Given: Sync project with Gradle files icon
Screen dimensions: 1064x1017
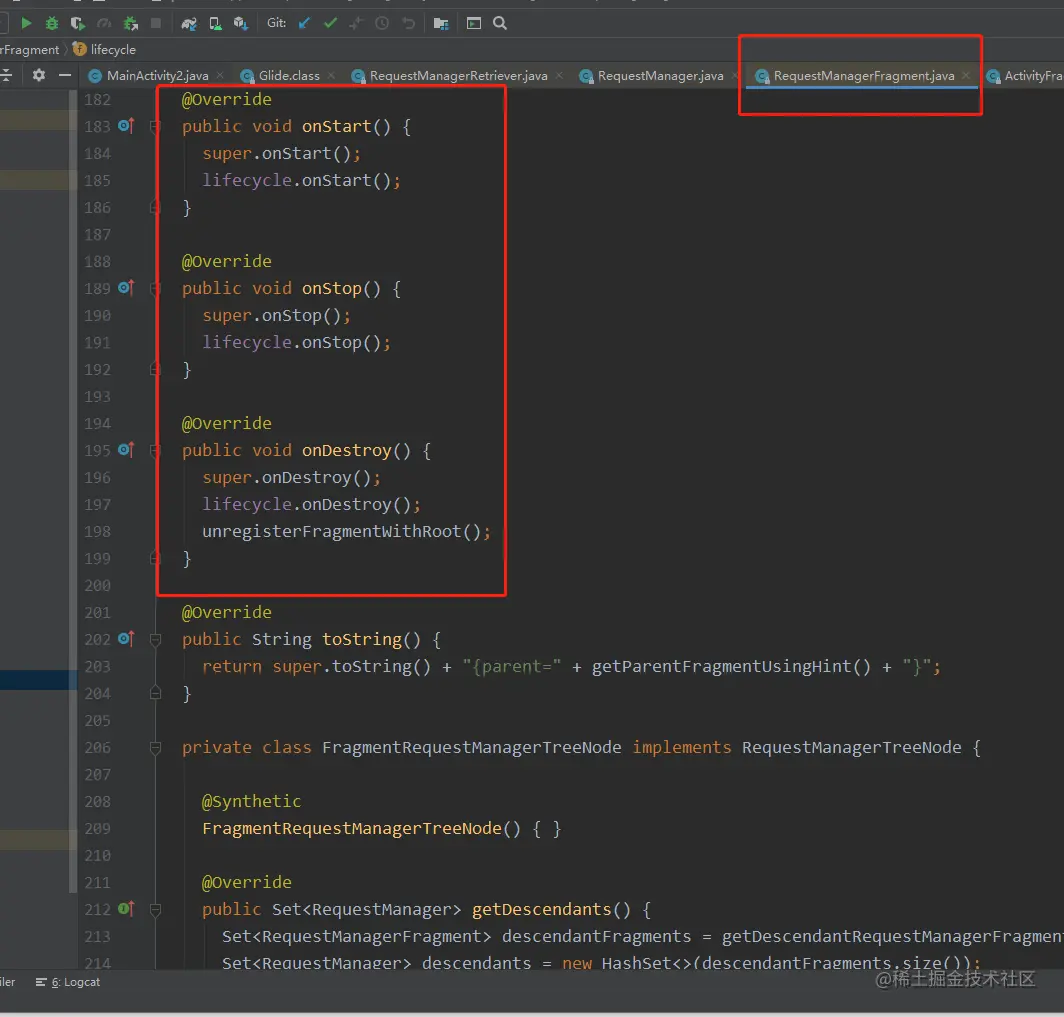Looking at the screenshot, I should coord(189,24).
